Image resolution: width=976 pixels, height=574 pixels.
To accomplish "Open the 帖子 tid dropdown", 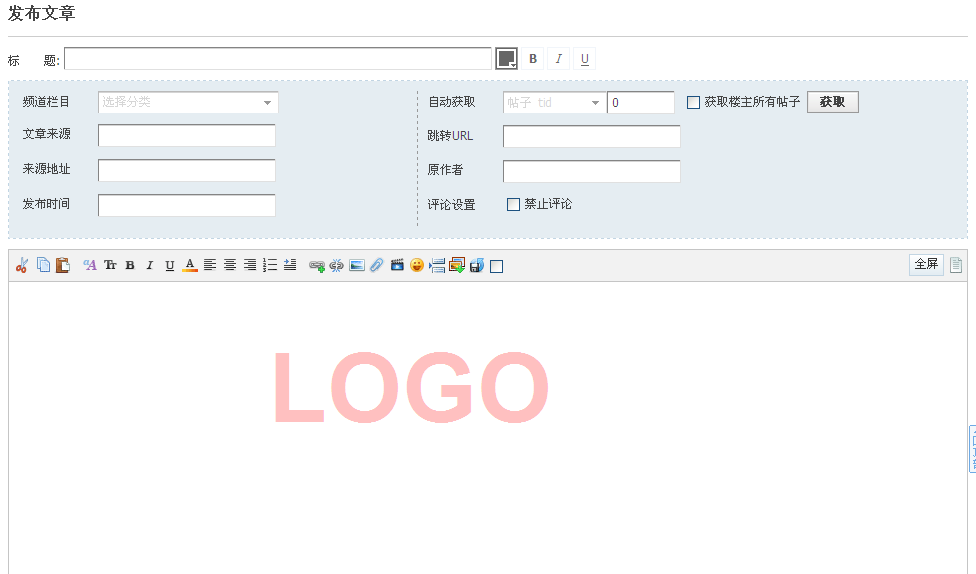I will click(x=555, y=103).
